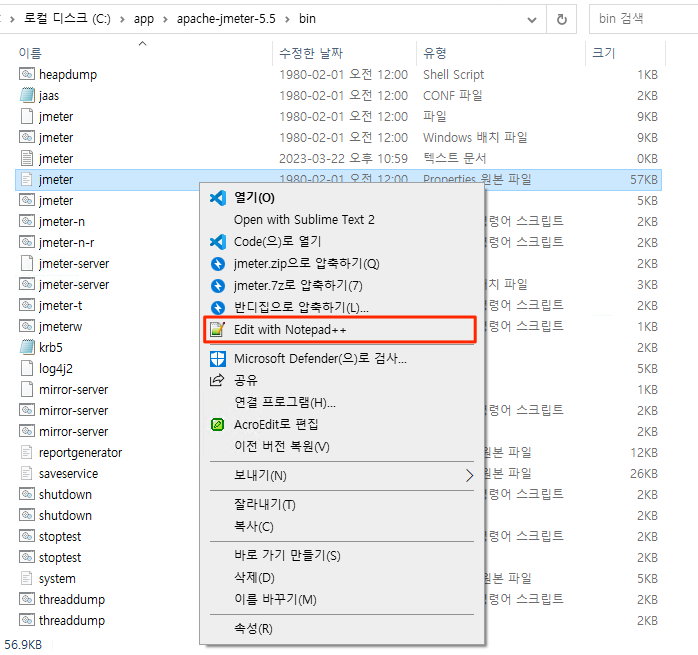Image resolution: width=698 pixels, height=655 pixels.
Task: Click the Visual Studio Code icon beside '열기(O)'
Action: pos(218,198)
